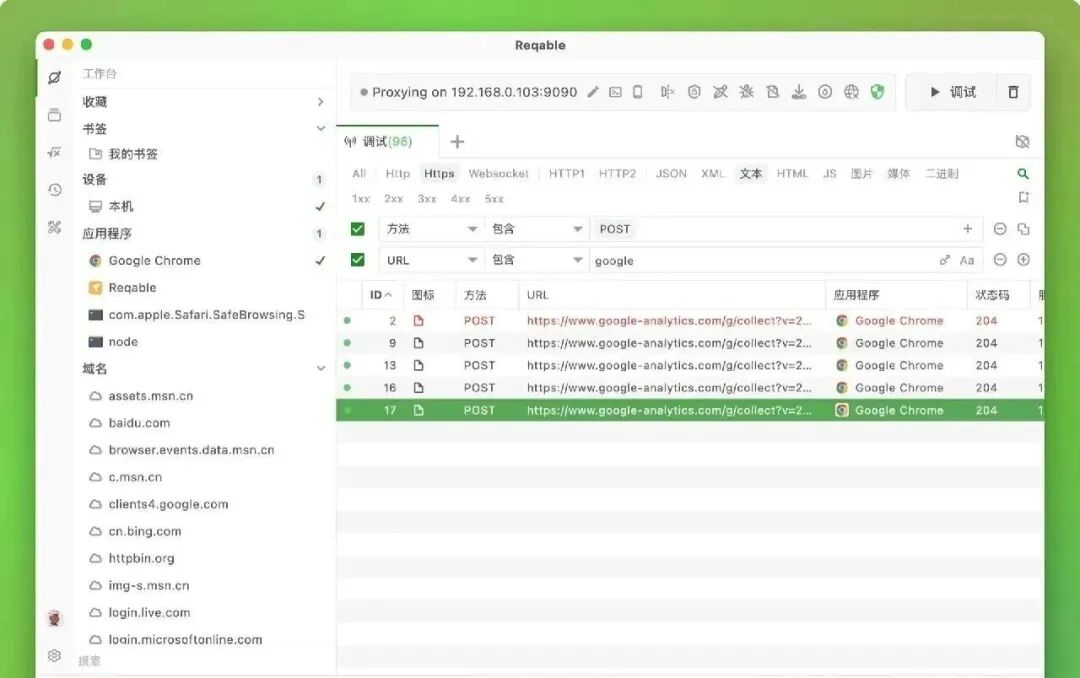Click the google URL filter input
This screenshot has height=678, width=1080.
(x=761, y=260)
